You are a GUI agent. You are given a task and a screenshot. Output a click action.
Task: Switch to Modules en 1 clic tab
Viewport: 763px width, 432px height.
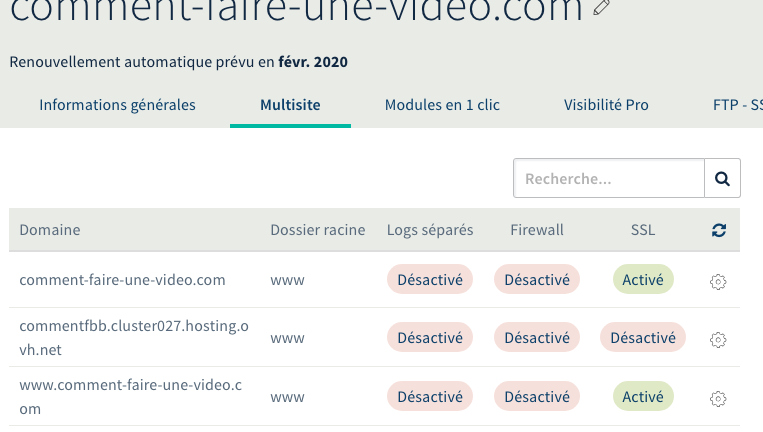442,105
